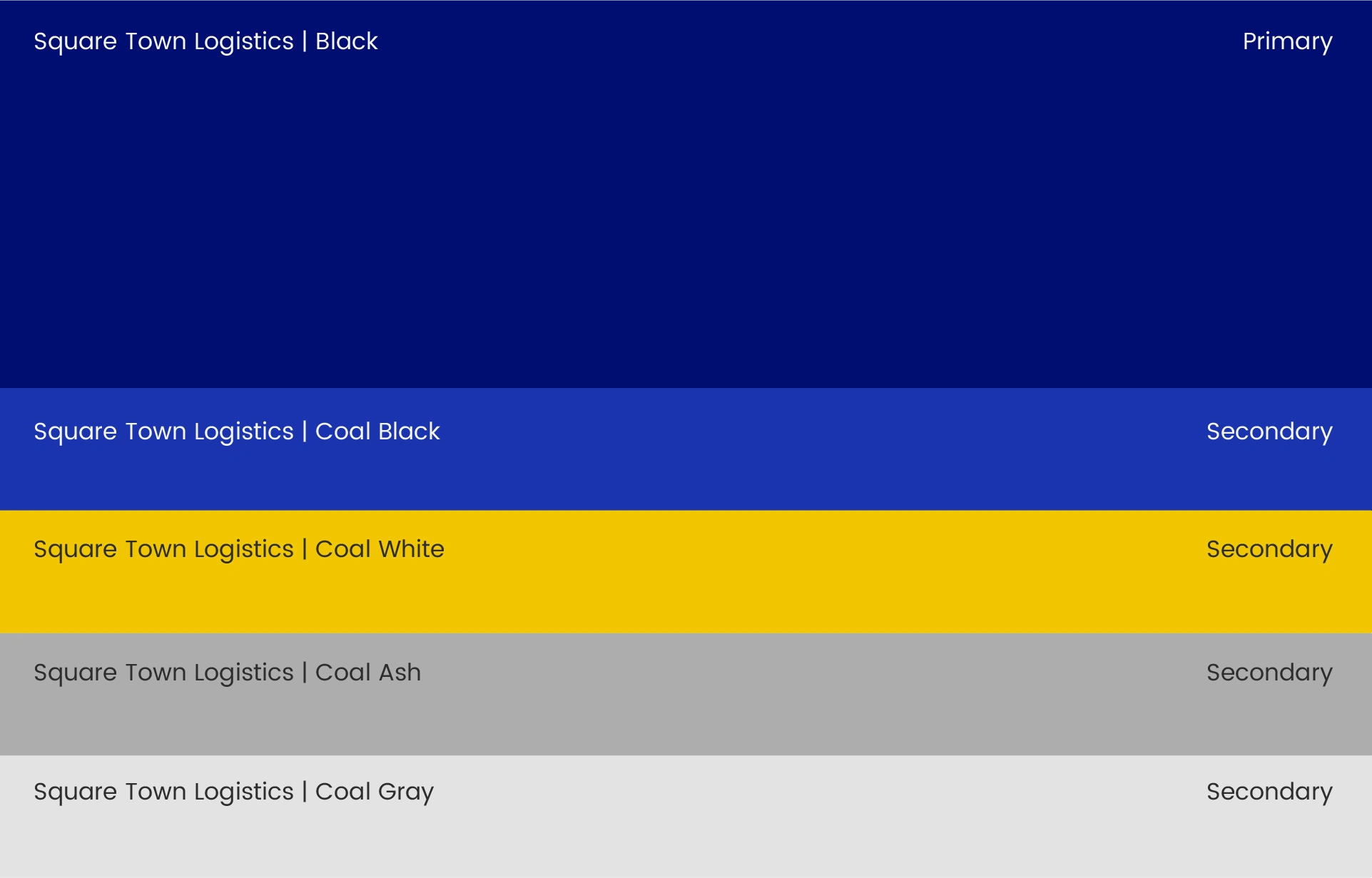Click Square Town Logistics text in blue band

[163, 432]
